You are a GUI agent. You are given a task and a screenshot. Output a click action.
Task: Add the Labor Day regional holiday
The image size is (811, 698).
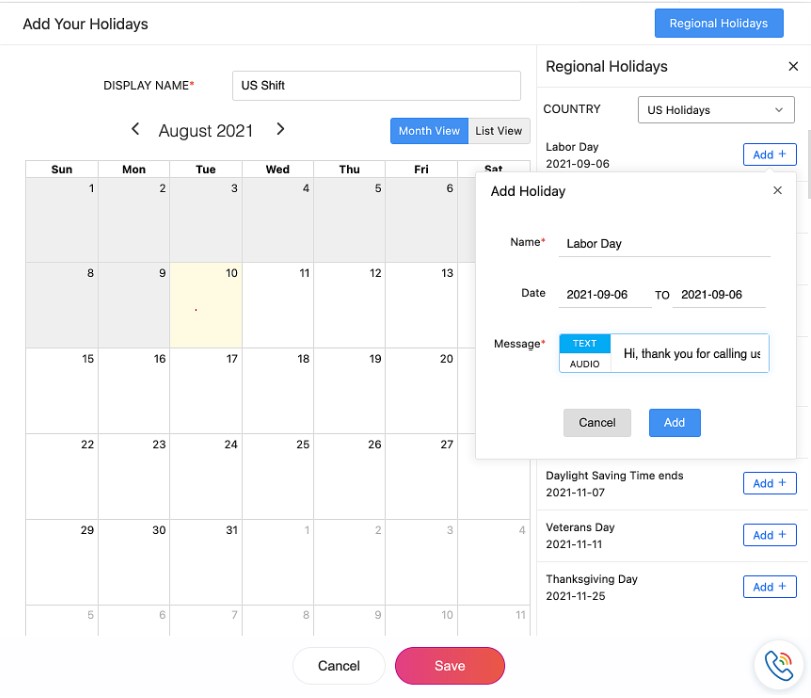[769, 155]
